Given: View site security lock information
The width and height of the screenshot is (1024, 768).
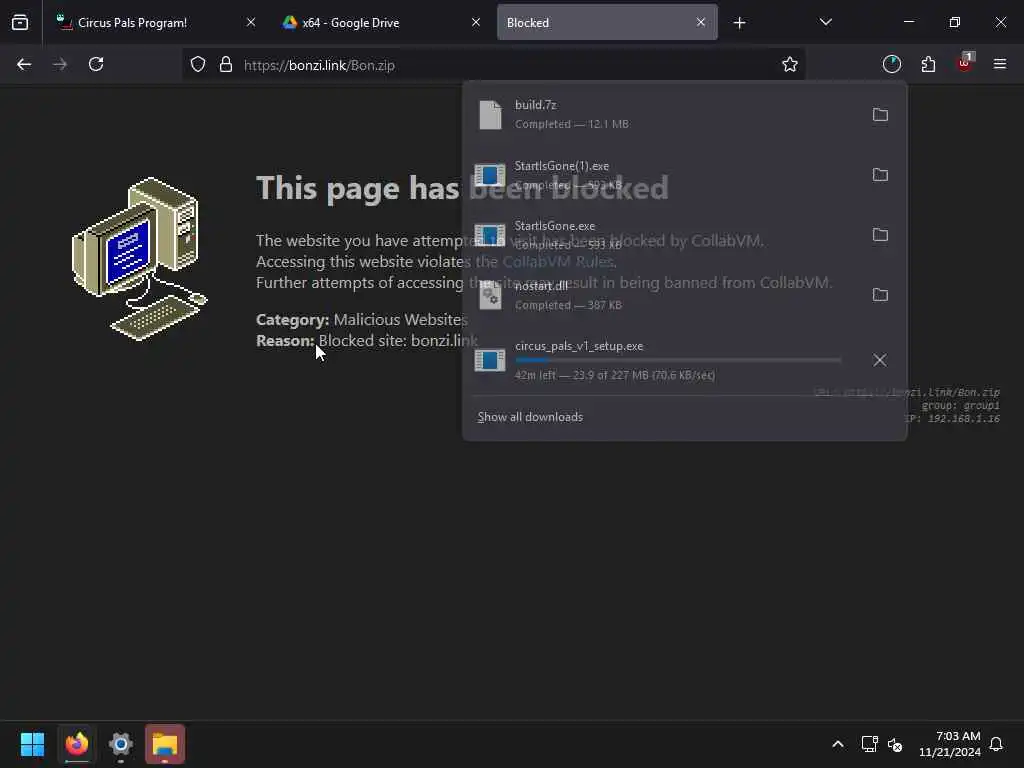Looking at the screenshot, I should (226, 65).
